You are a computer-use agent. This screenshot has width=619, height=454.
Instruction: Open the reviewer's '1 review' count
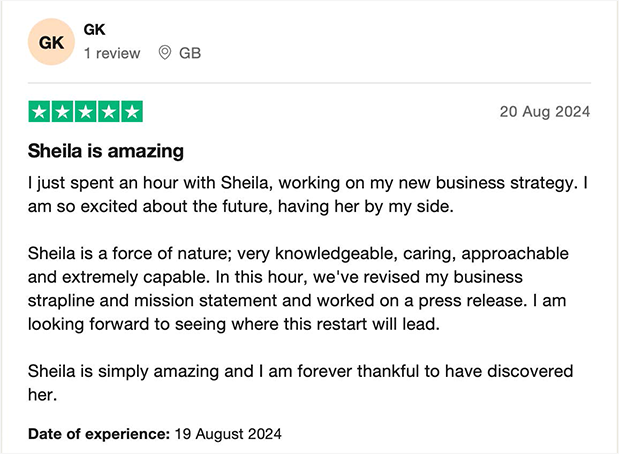pyautogui.click(x=112, y=53)
